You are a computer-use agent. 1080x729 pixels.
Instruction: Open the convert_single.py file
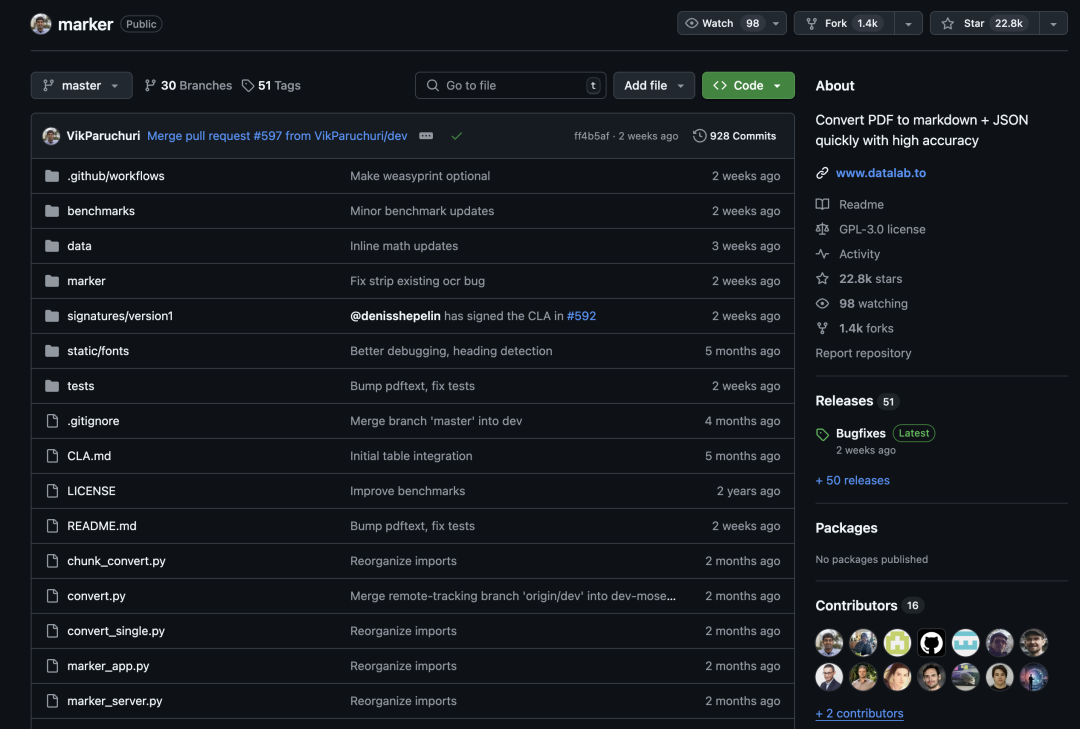116,631
